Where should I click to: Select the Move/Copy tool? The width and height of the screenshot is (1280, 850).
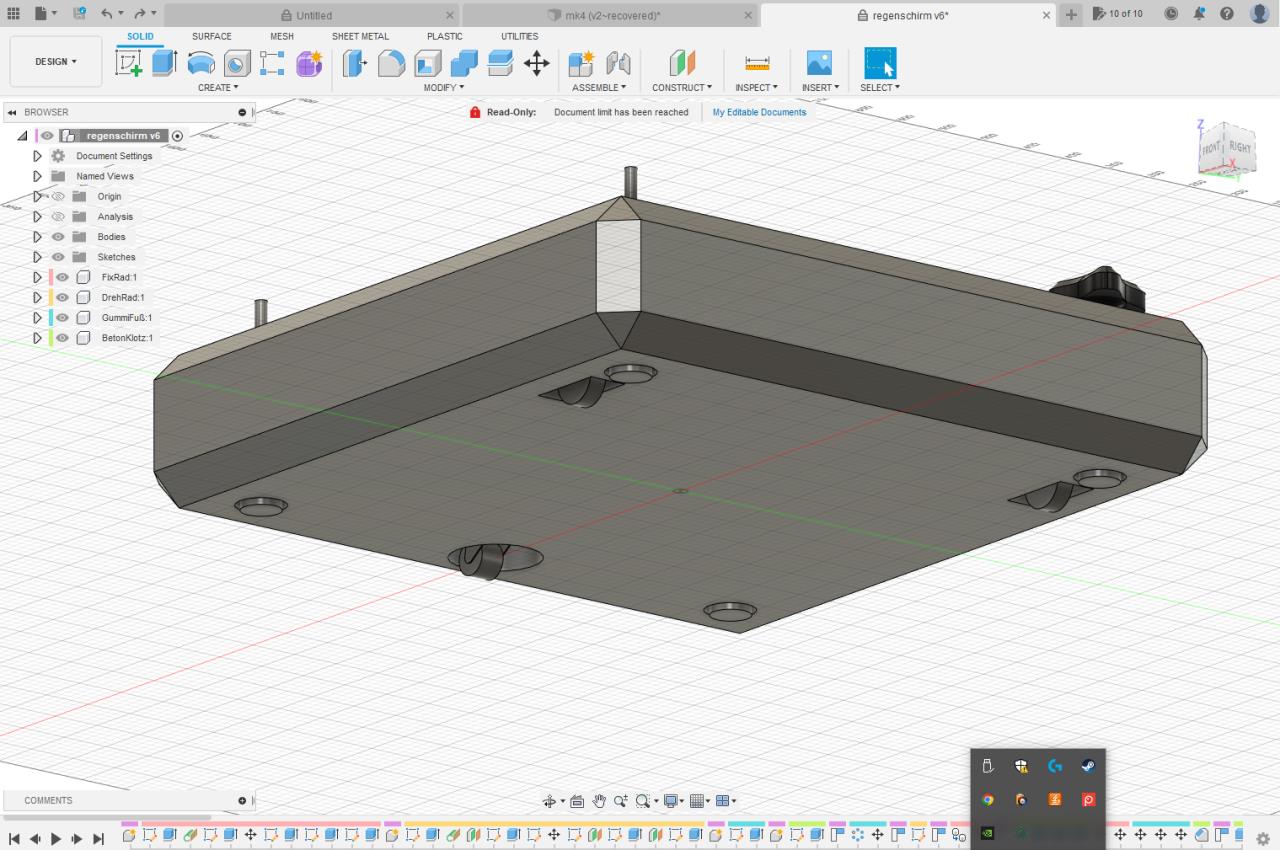point(537,64)
